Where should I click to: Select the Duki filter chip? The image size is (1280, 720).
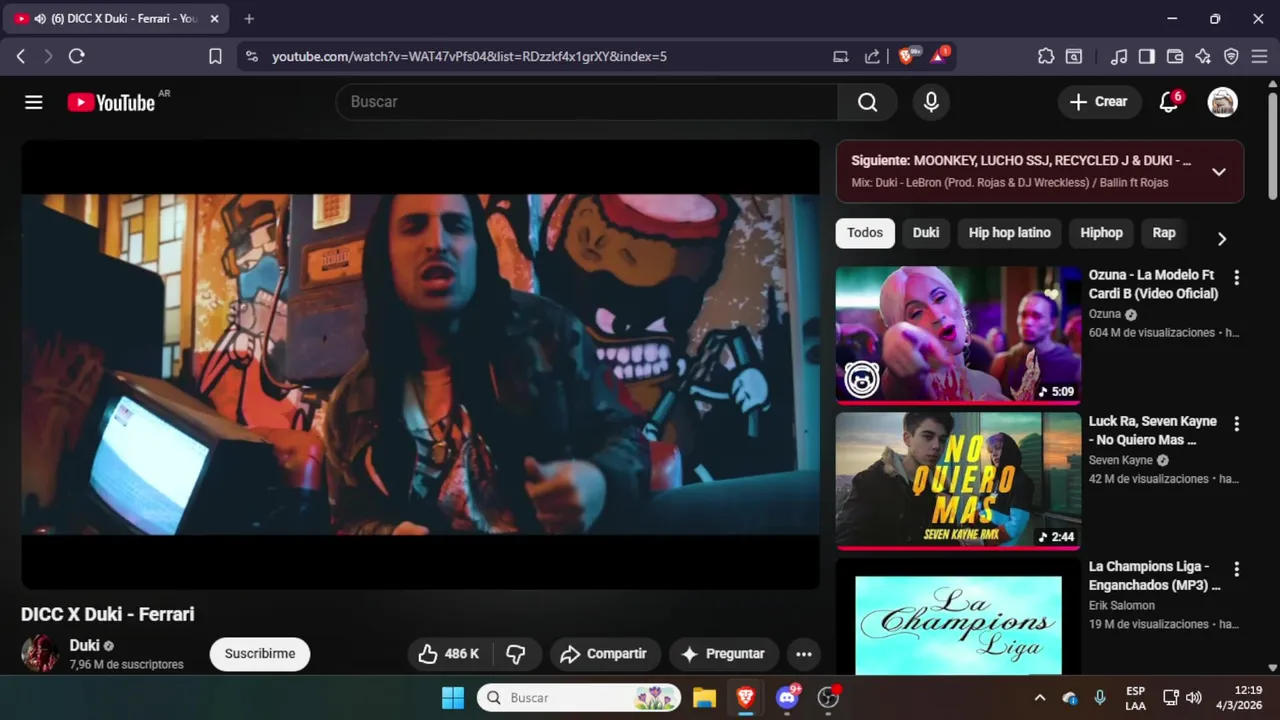pyautogui.click(x=926, y=233)
